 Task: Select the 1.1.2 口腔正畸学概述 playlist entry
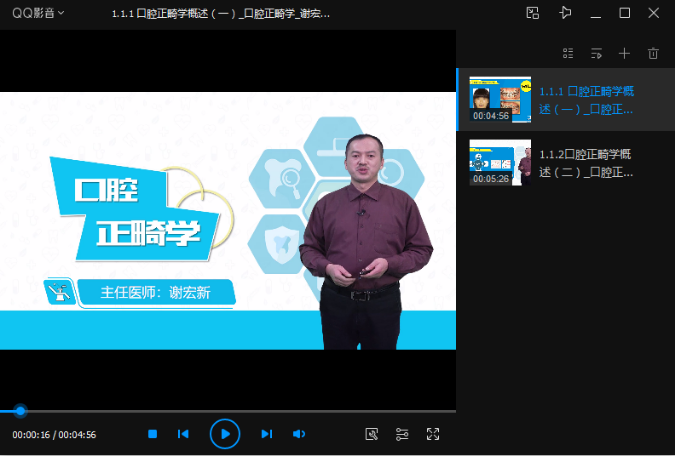coord(585,163)
